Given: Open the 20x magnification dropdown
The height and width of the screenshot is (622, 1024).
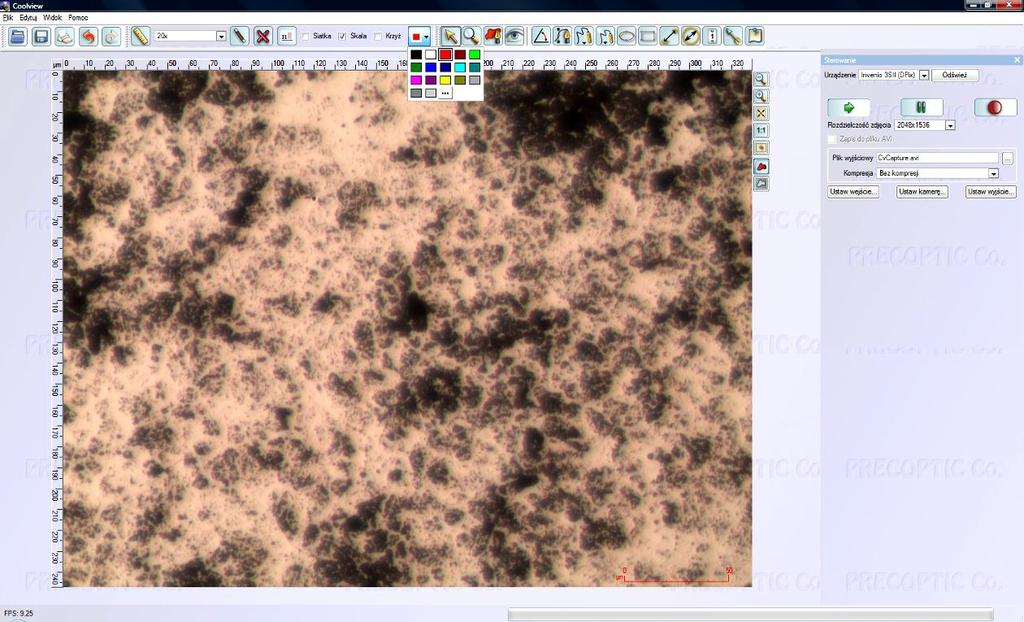Looking at the screenshot, I should coord(221,36).
